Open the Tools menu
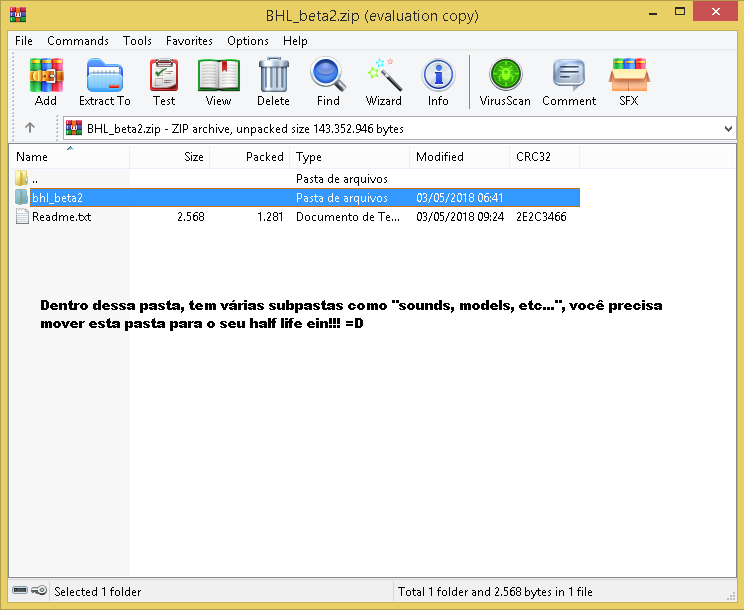 [x=137, y=41]
